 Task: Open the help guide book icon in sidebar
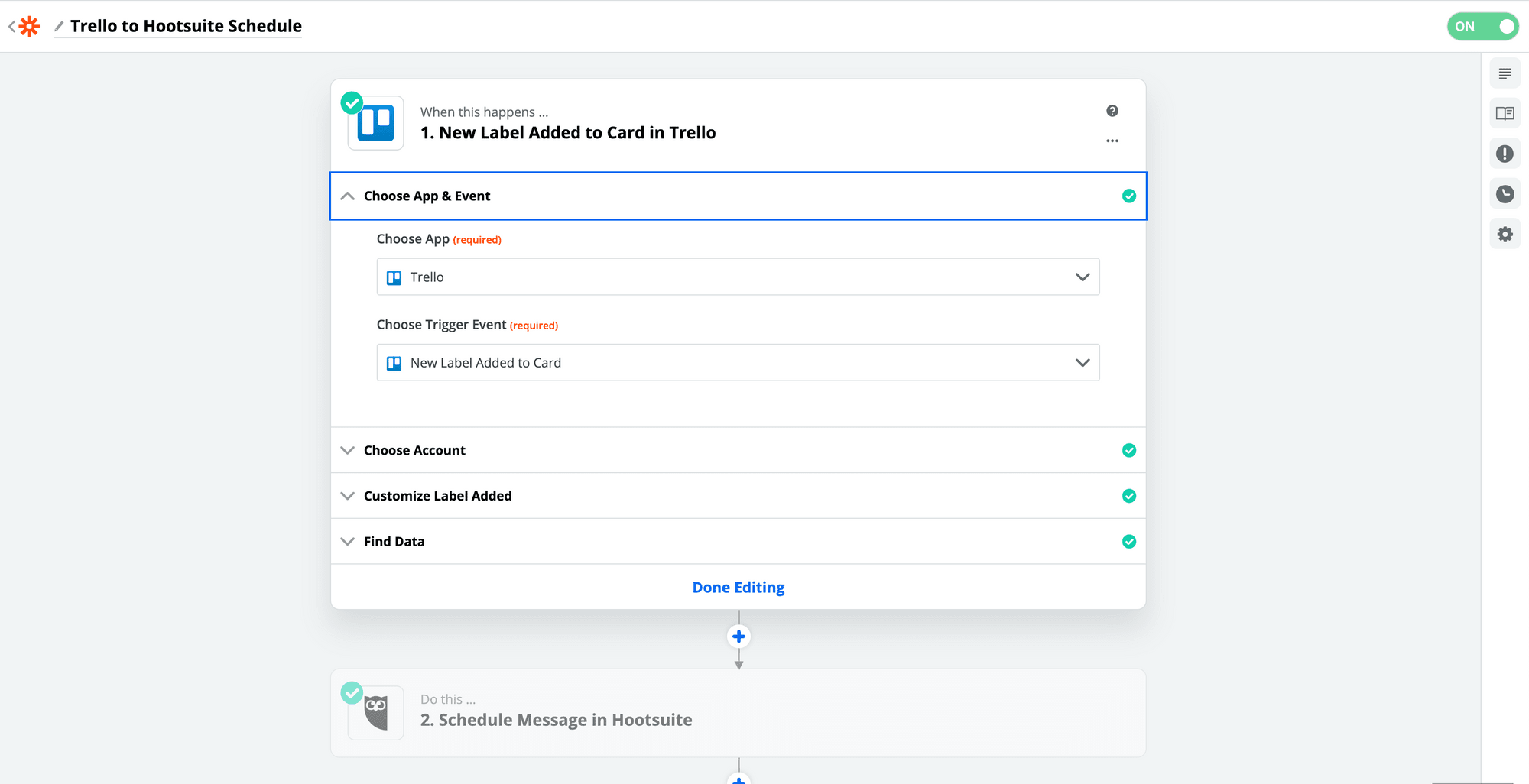pyautogui.click(x=1505, y=114)
